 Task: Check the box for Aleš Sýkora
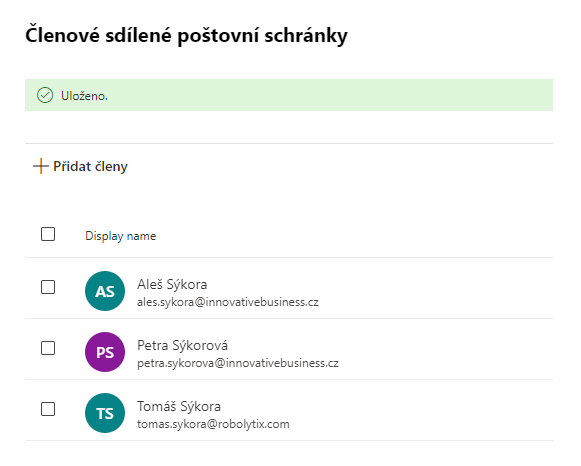click(x=48, y=287)
